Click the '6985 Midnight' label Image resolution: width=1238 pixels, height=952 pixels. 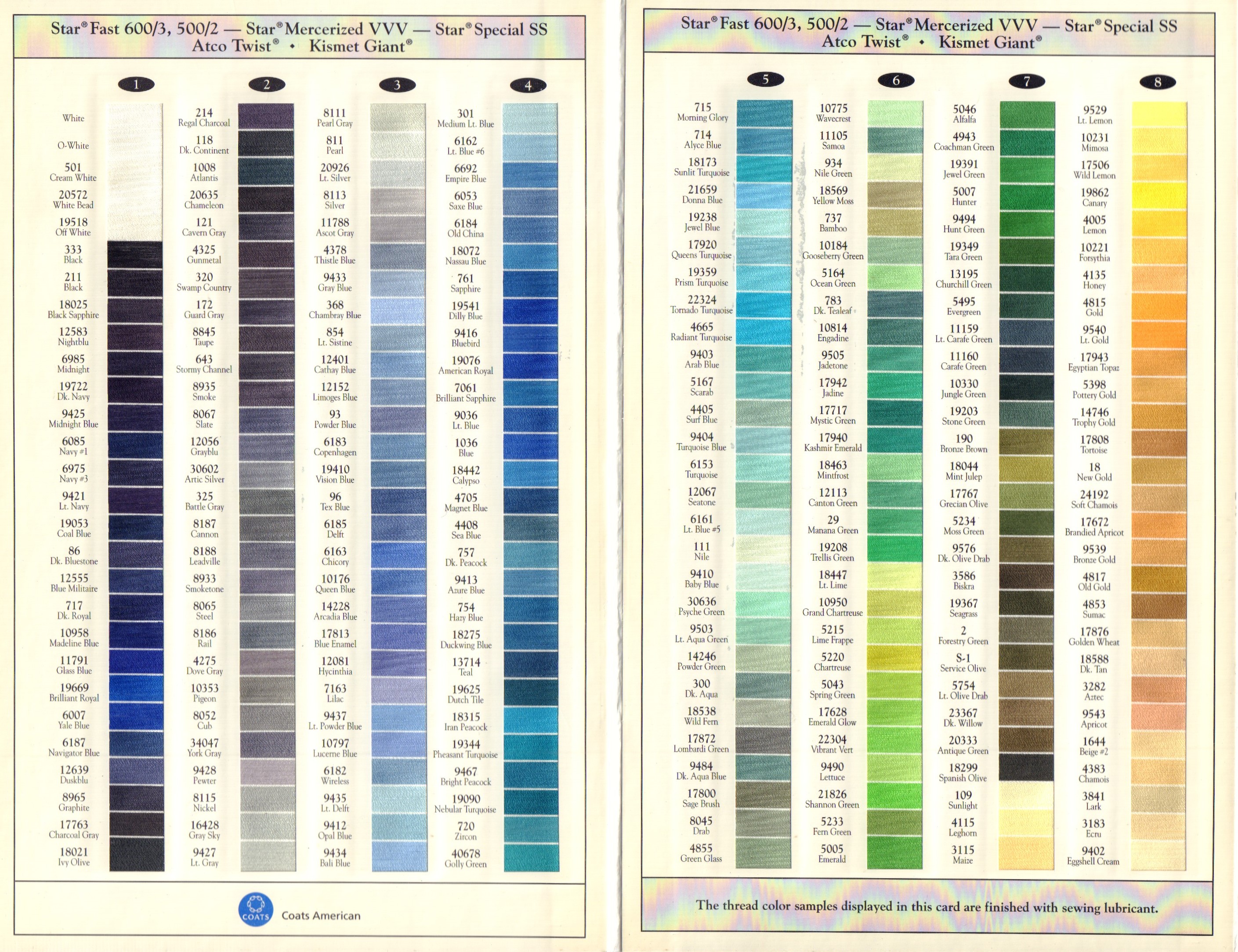click(x=73, y=364)
